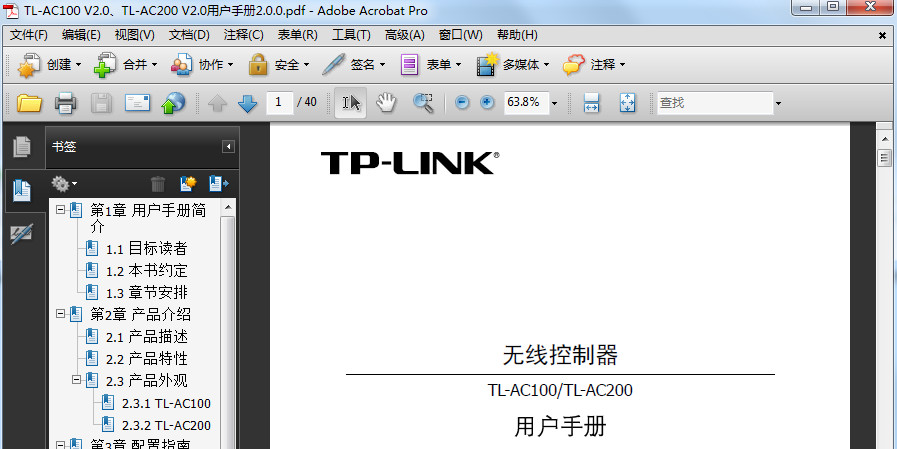
Task: Activate the Hand pan tool
Action: coord(386,103)
